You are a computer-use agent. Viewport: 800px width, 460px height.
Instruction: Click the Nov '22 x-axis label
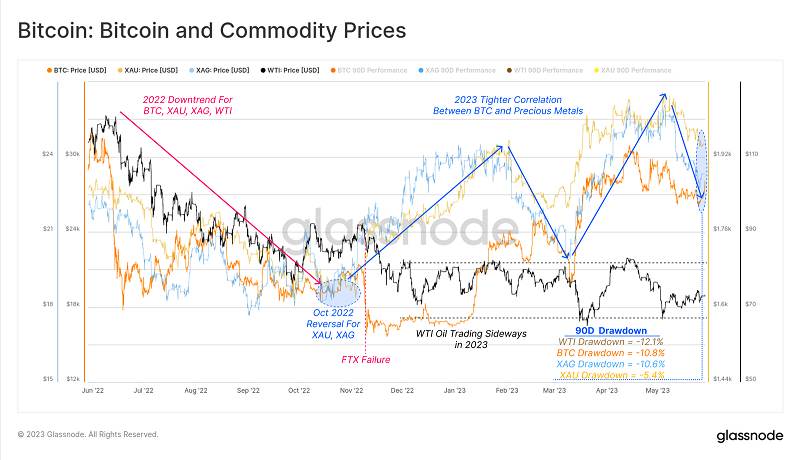[x=352, y=391]
